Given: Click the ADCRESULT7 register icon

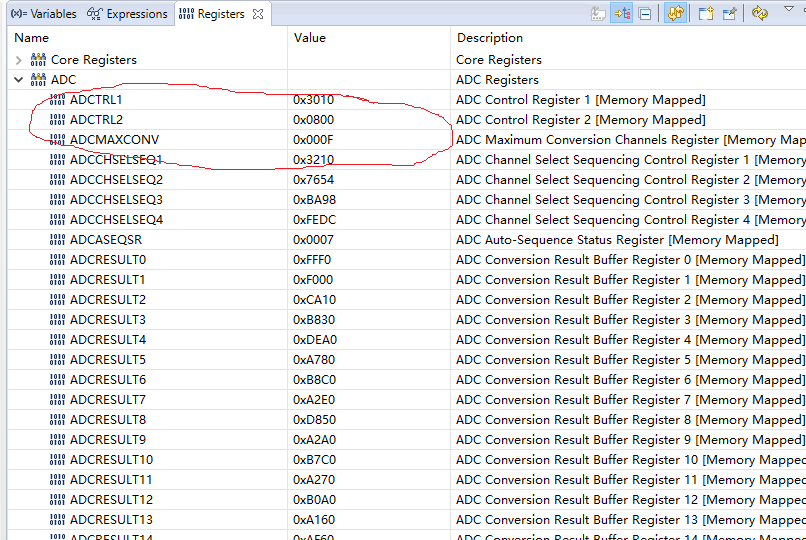Looking at the screenshot, I should (57, 400).
